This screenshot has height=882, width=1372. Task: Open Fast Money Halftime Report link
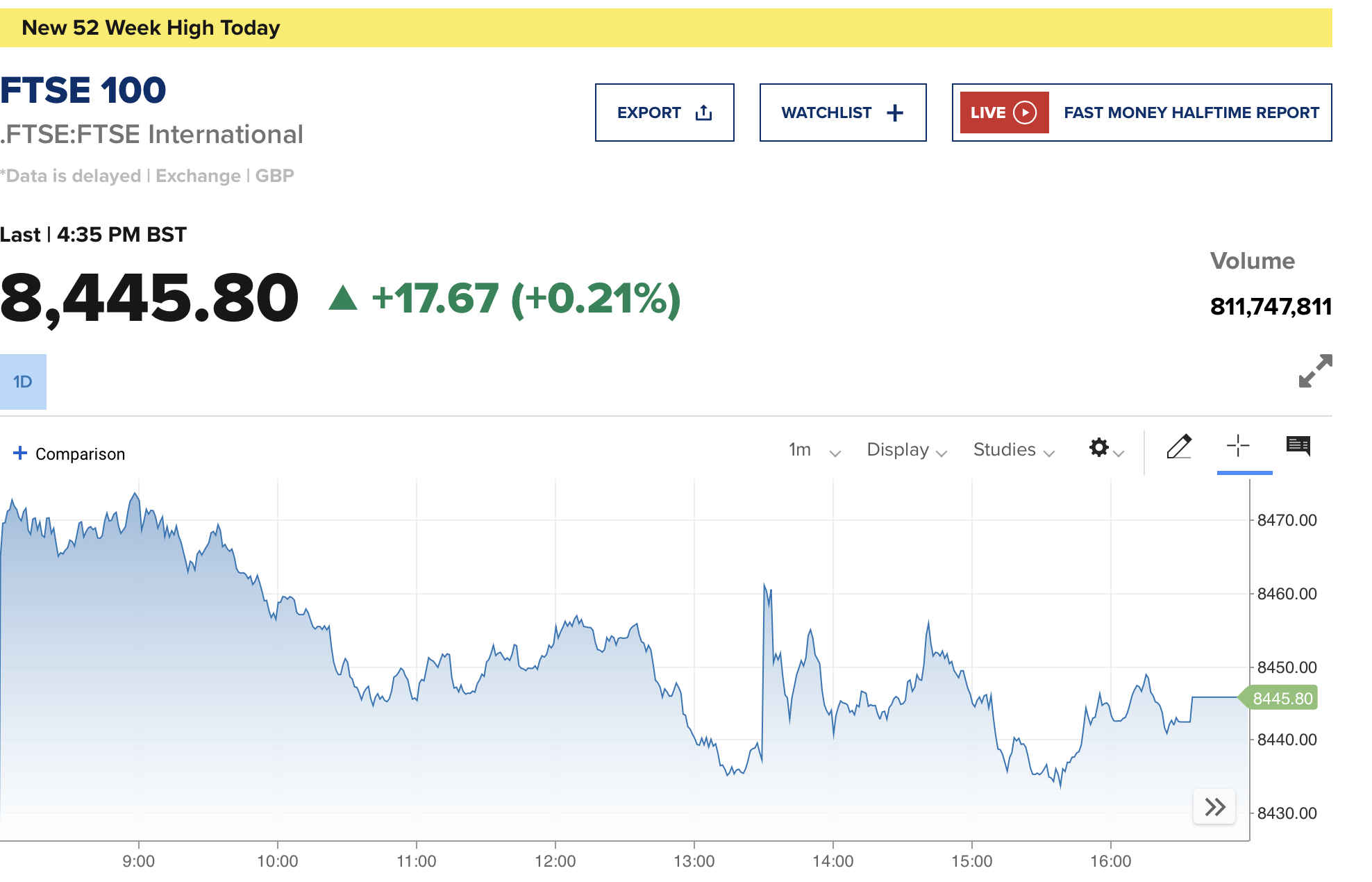pos(1191,113)
